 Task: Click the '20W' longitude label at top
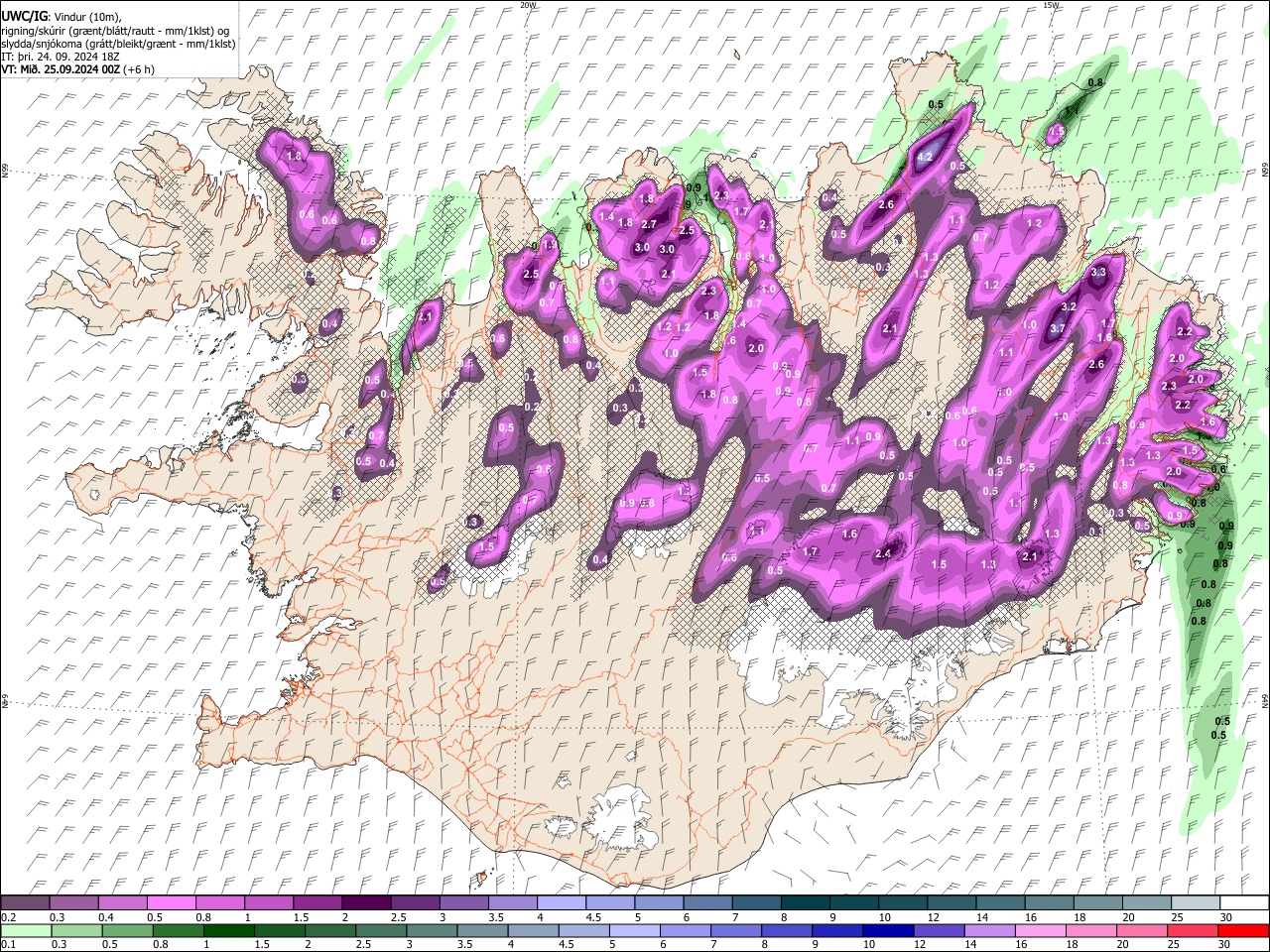coord(528,5)
